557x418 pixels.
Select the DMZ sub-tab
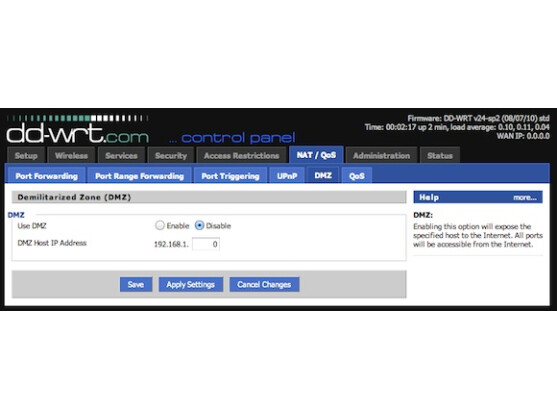[x=323, y=175]
